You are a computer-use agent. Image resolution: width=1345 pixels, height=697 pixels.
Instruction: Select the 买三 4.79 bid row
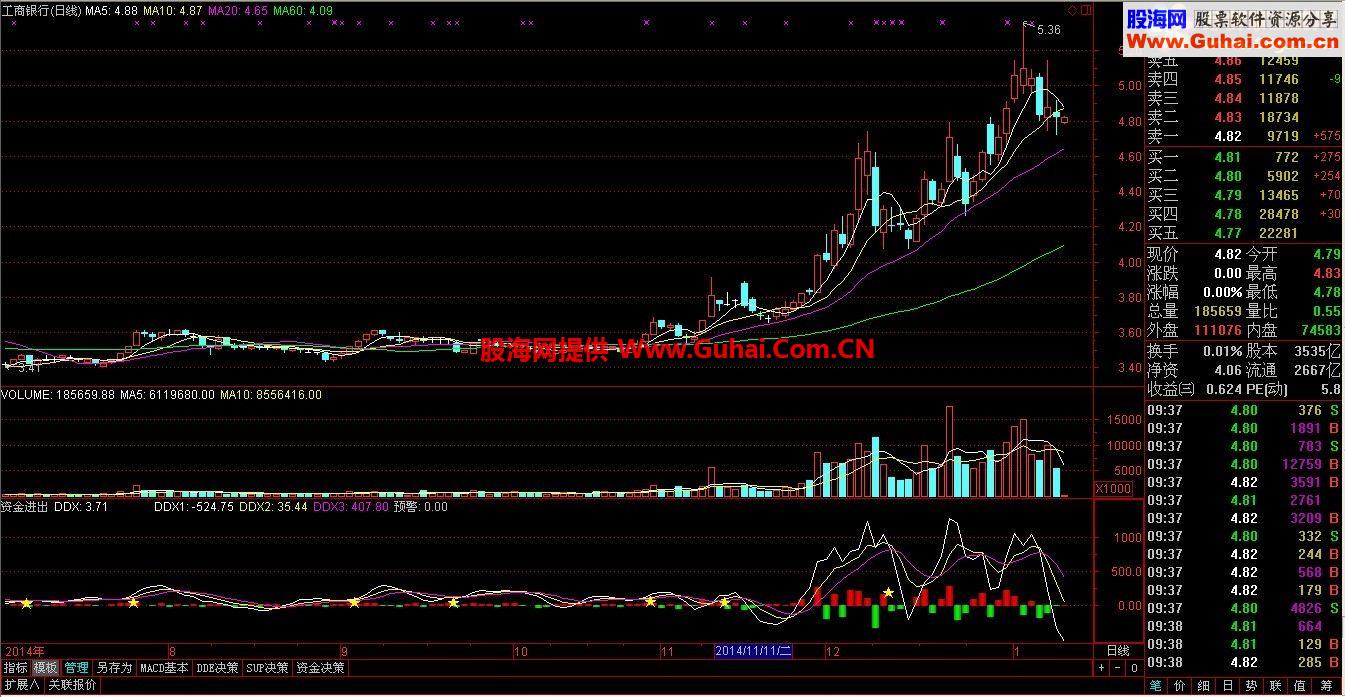(x=1244, y=195)
